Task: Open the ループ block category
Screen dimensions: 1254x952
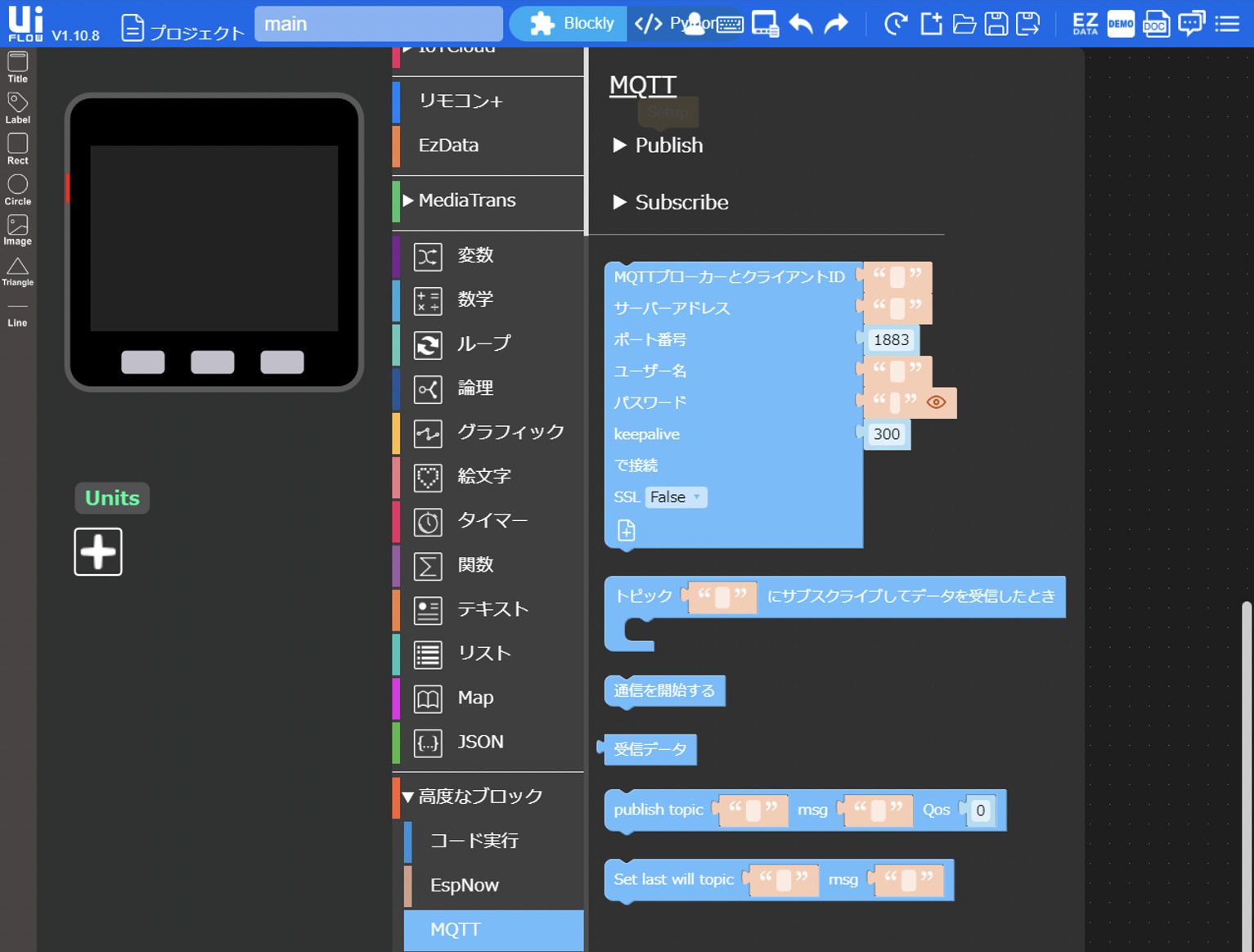Action: pyautogui.click(x=483, y=344)
